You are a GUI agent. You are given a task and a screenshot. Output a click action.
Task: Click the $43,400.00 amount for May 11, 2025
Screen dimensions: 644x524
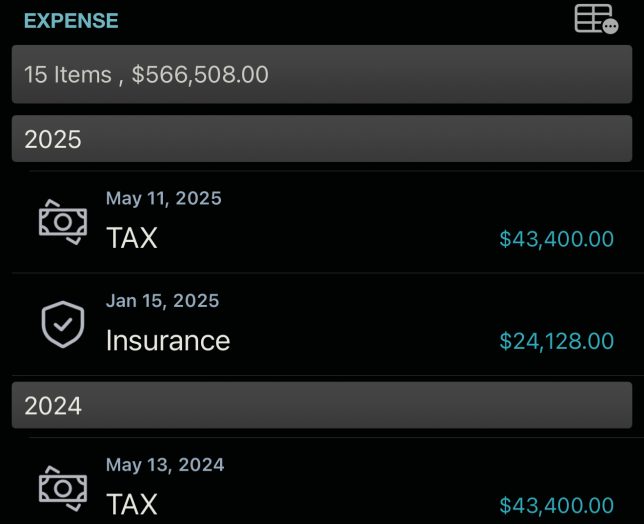556,239
